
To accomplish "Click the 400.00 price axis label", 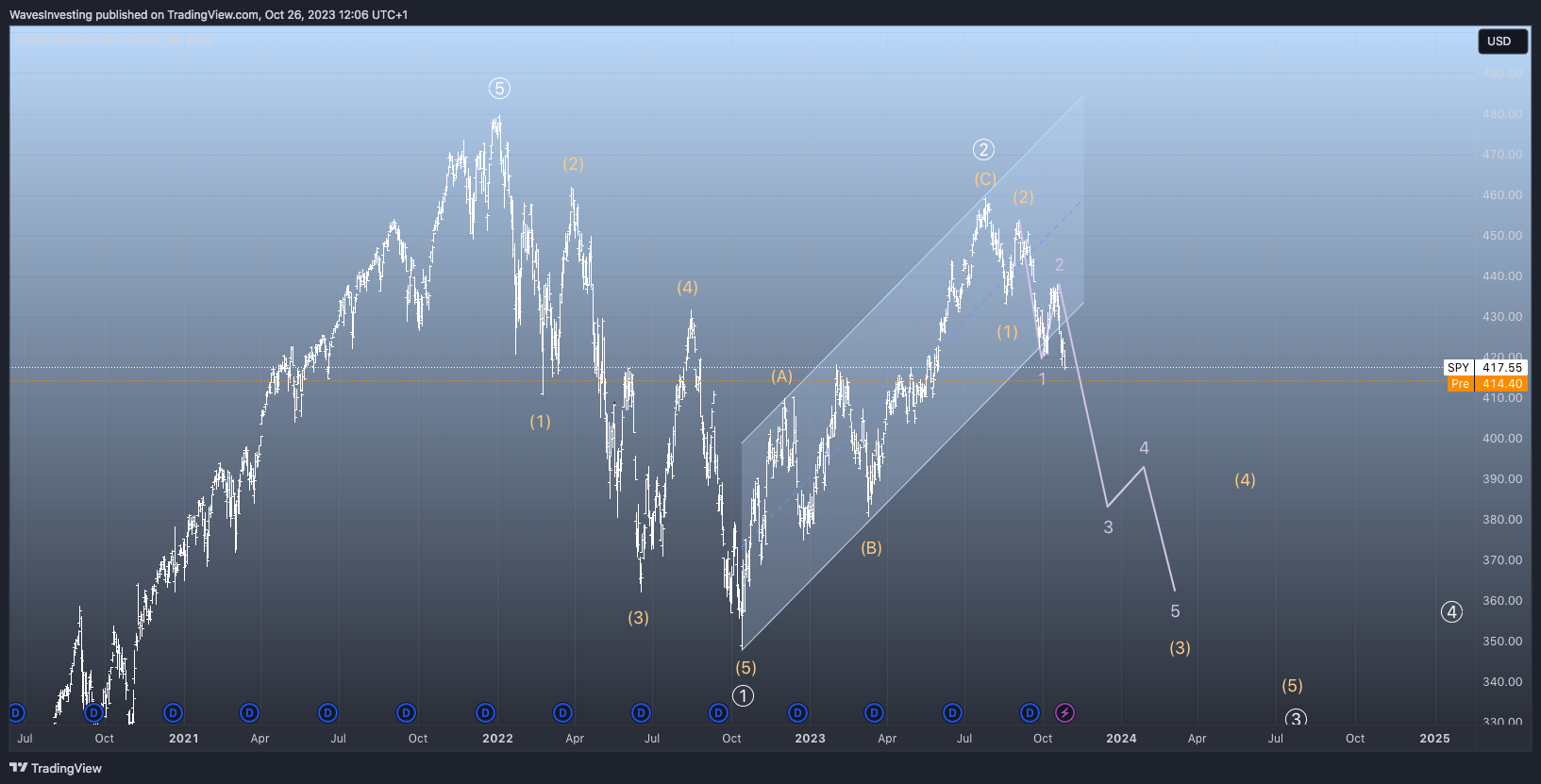I will coord(1501,438).
